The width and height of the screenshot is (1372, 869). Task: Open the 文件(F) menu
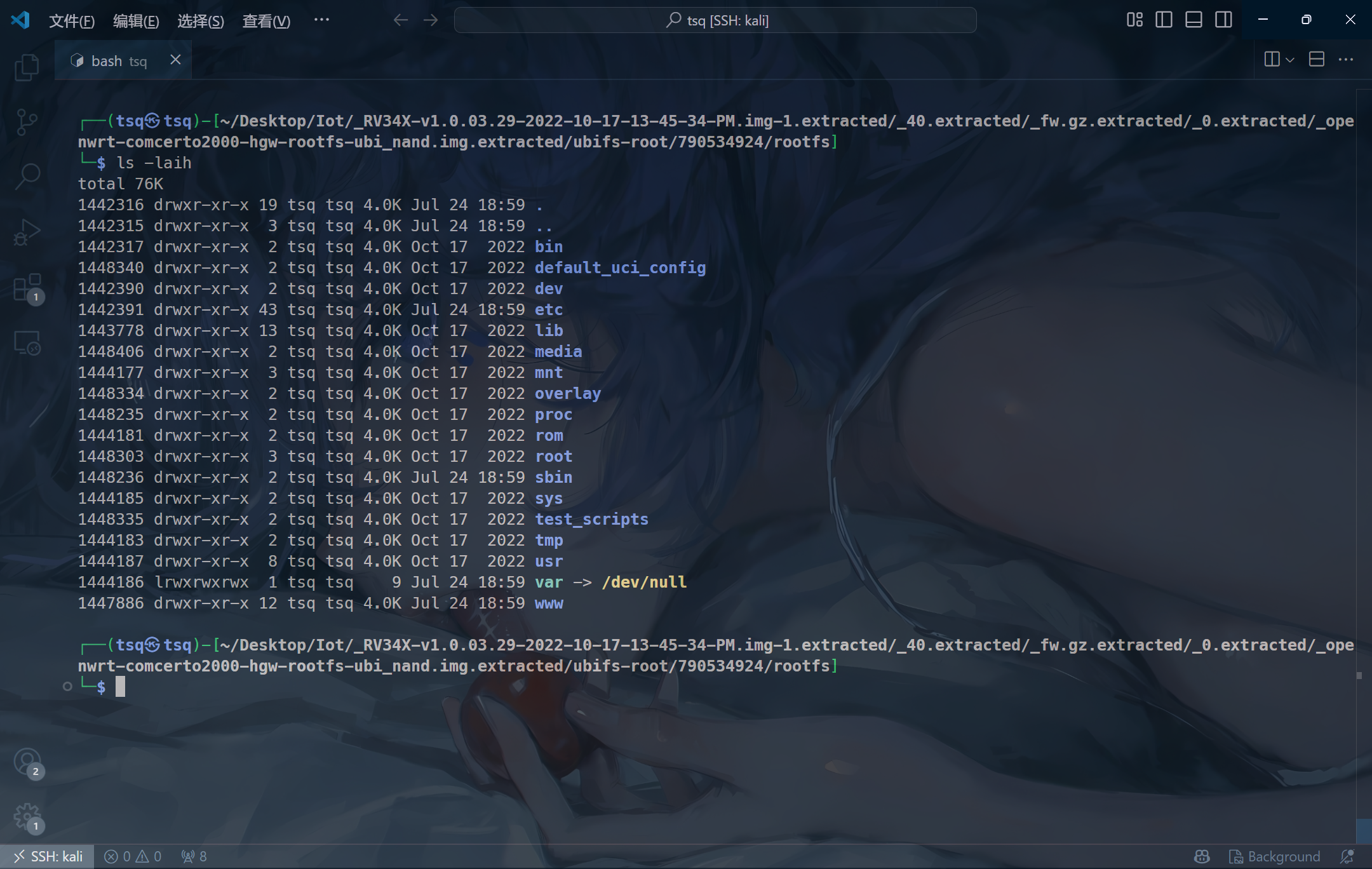(72, 21)
